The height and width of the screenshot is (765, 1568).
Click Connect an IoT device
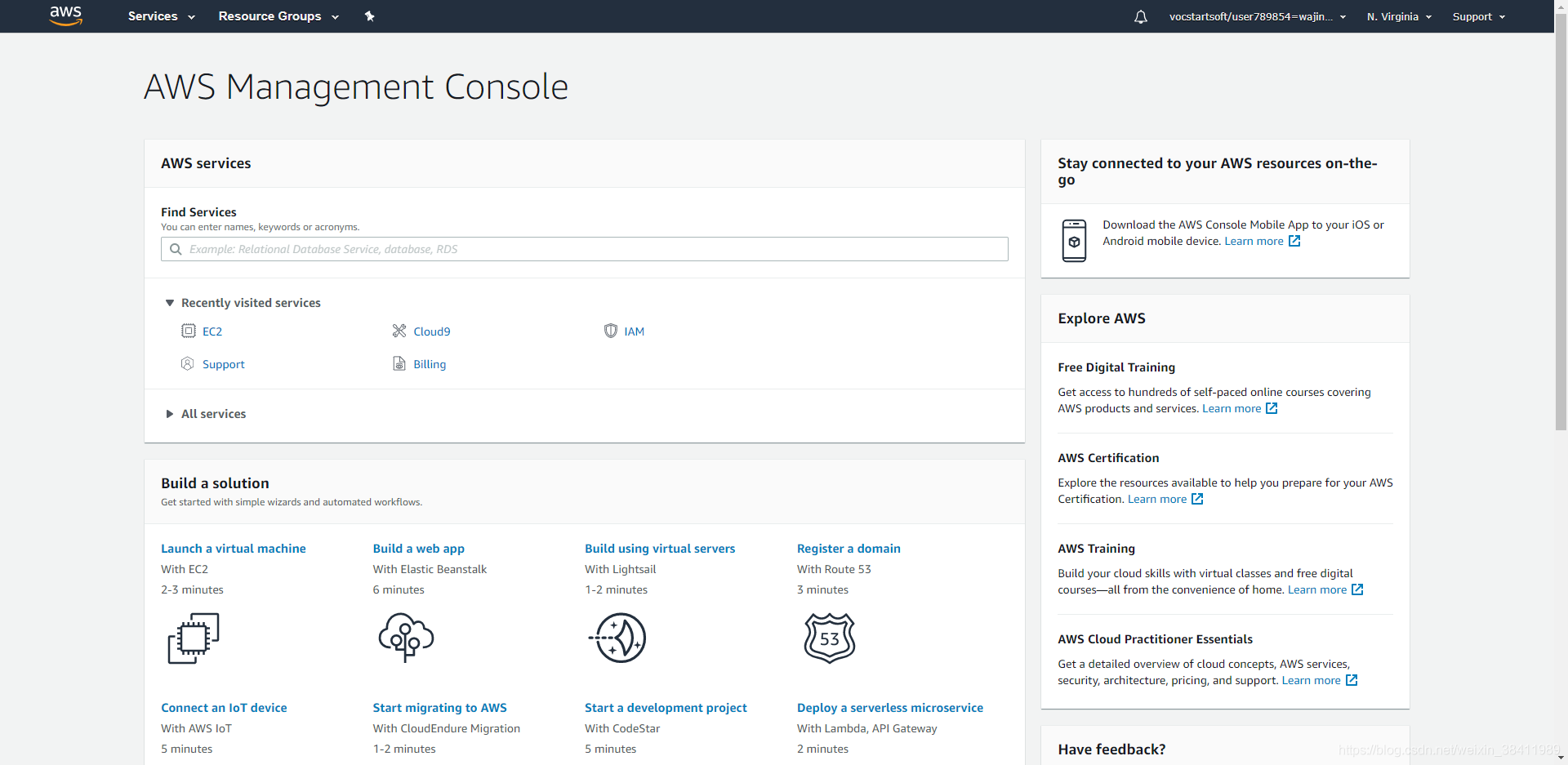click(x=224, y=708)
